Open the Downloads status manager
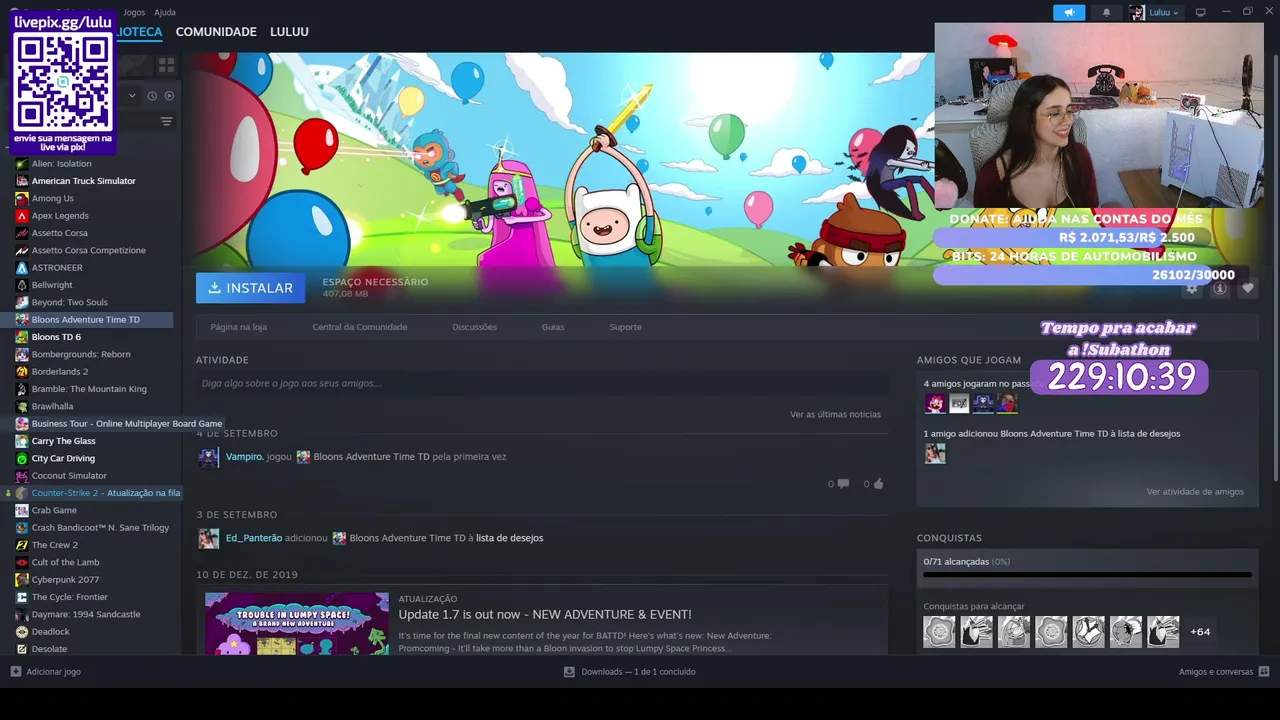1280x720 pixels. [630, 672]
